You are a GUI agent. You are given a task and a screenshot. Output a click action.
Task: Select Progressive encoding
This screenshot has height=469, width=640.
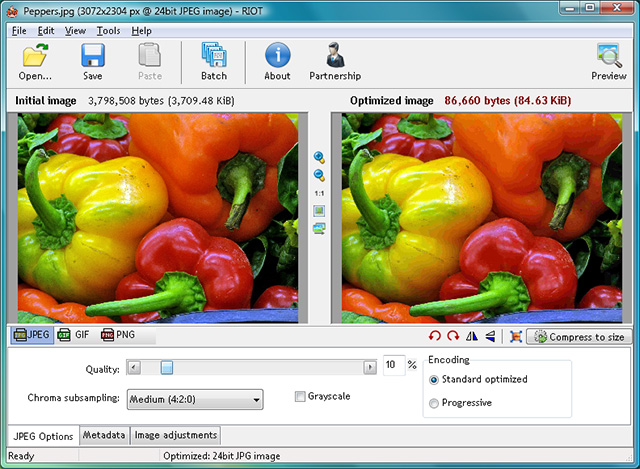coord(434,403)
